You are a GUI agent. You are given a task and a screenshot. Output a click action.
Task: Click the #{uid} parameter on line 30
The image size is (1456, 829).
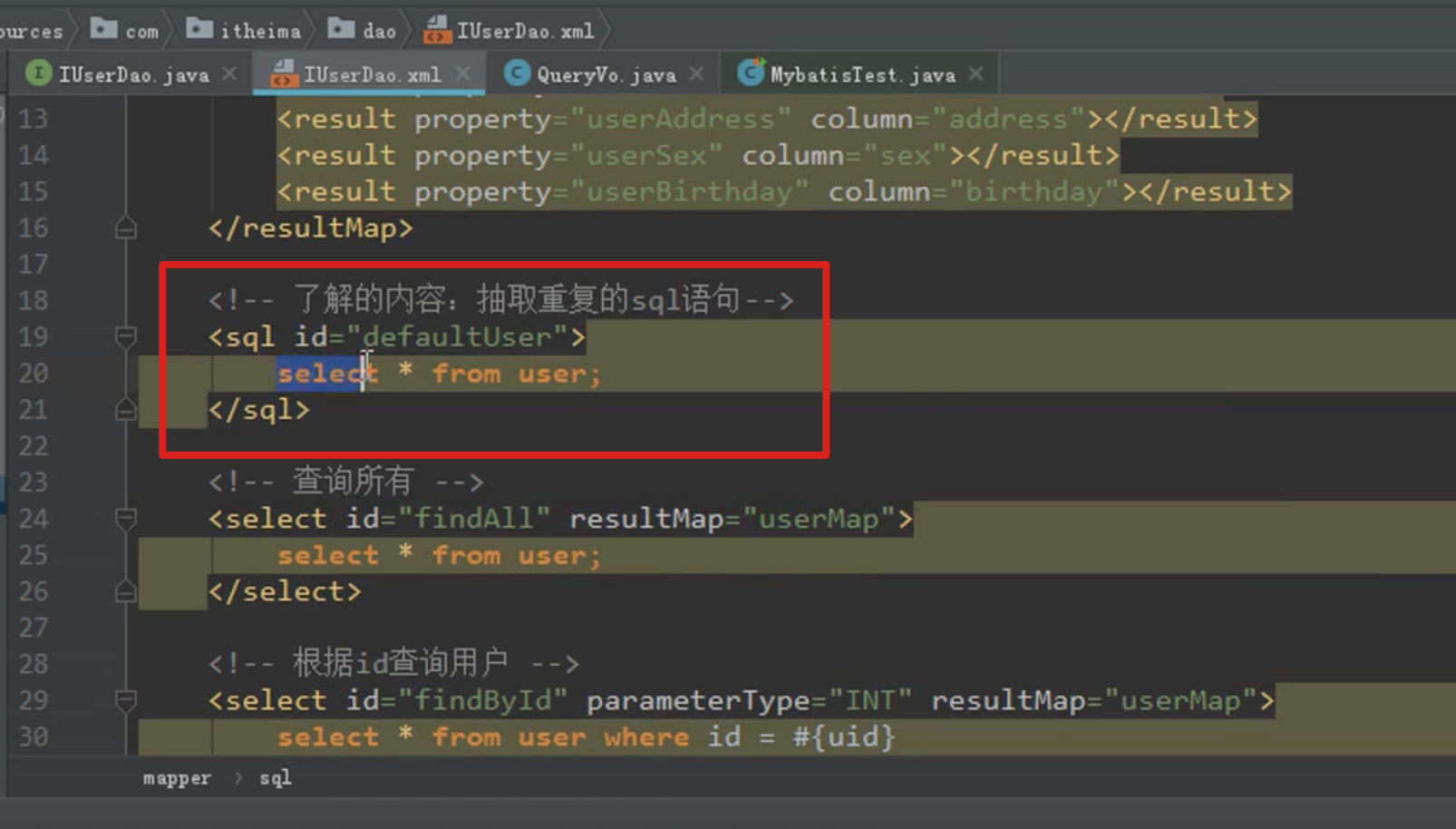tap(844, 736)
